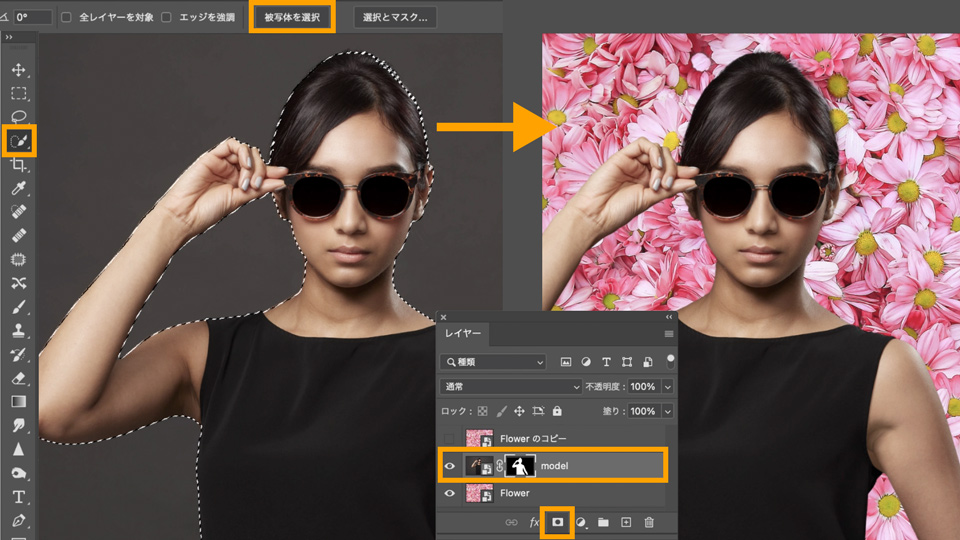
Task: Toggle lock position icon
Action: coord(519,411)
